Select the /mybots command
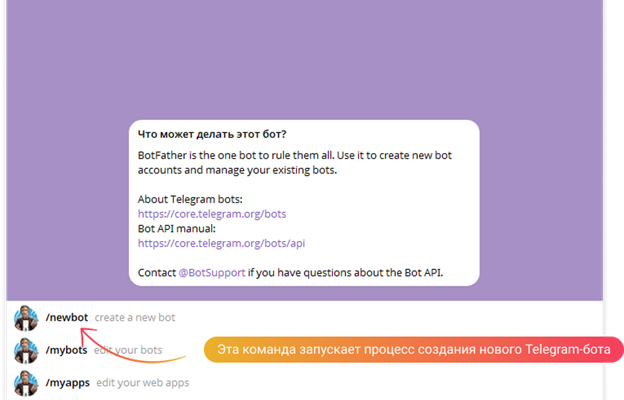624x400 pixels. pos(66,351)
